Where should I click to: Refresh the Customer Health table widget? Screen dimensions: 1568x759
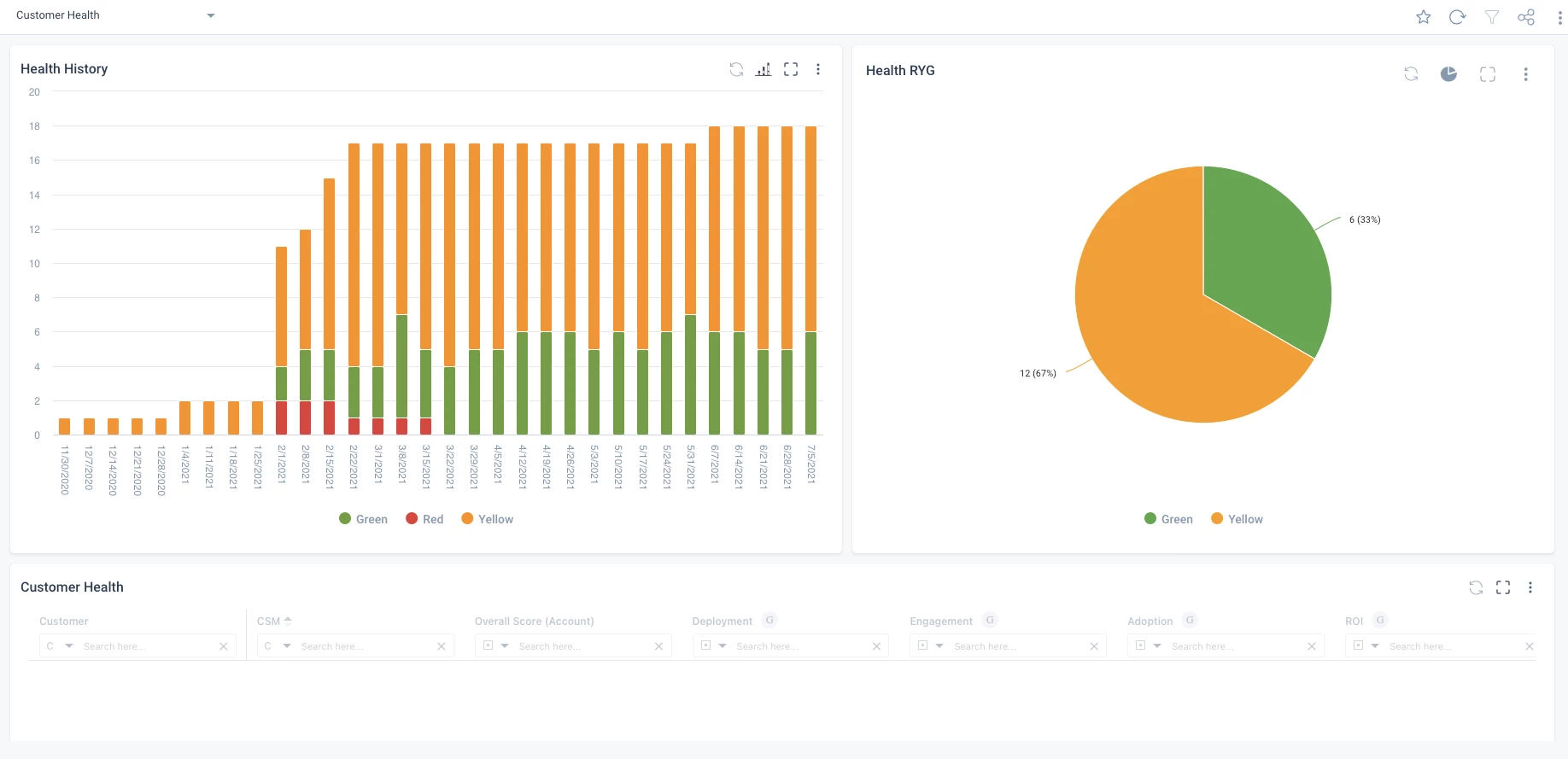(x=1476, y=587)
